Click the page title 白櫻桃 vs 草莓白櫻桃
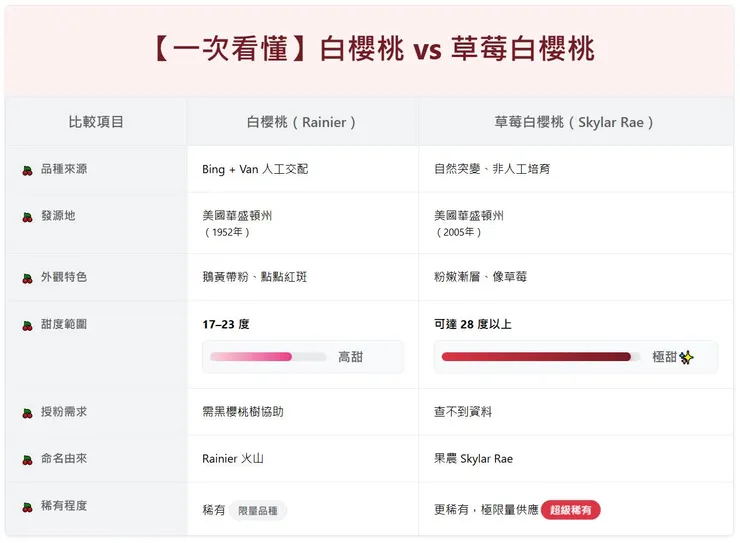 370,50
